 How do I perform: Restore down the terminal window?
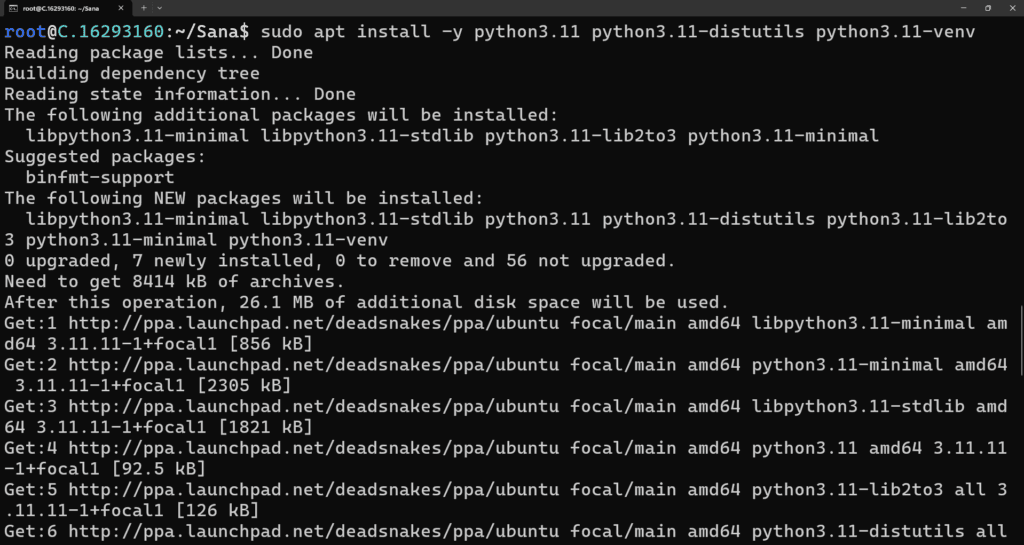coord(987,8)
